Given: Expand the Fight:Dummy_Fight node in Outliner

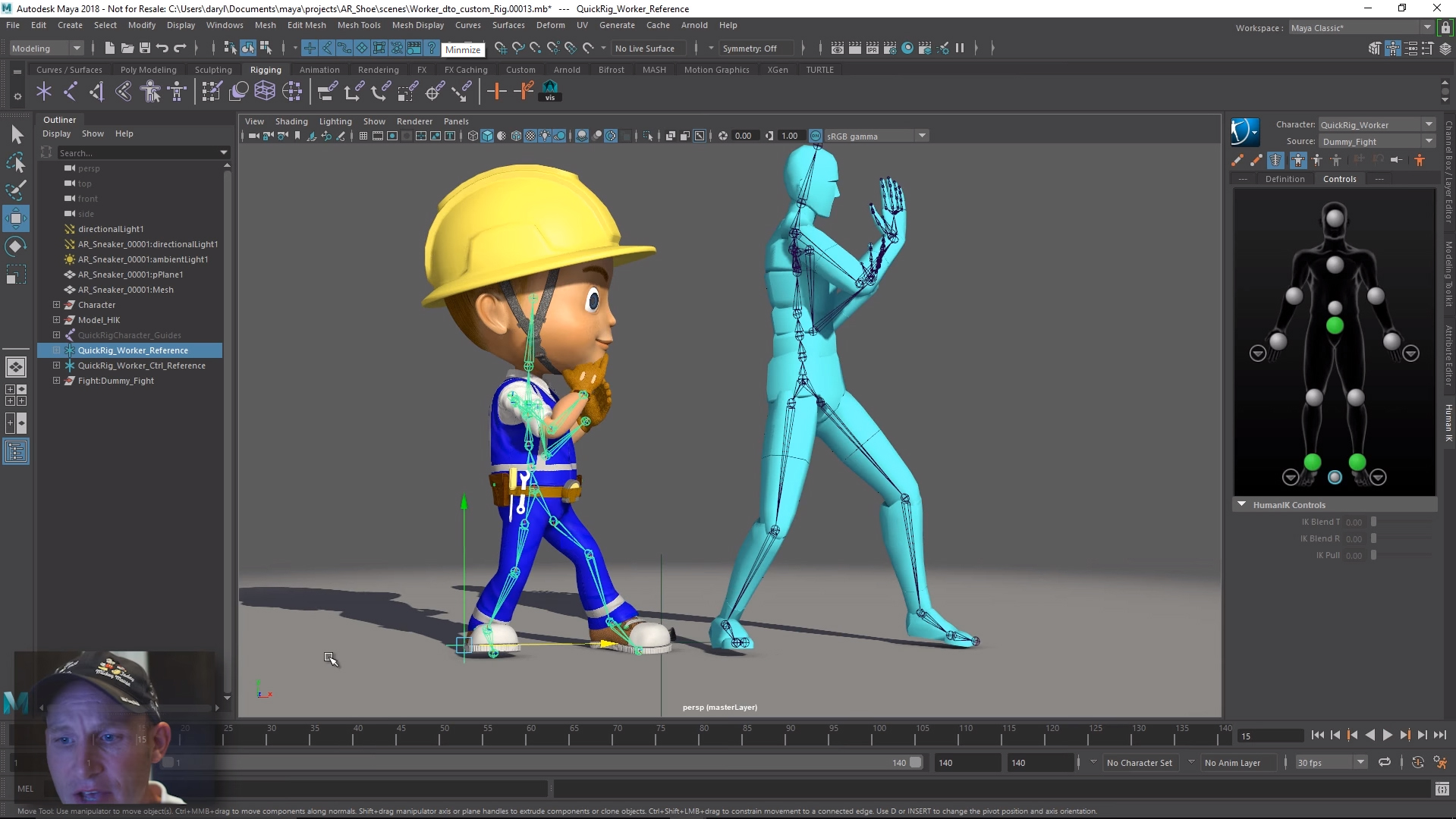Looking at the screenshot, I should pos(56,381).
